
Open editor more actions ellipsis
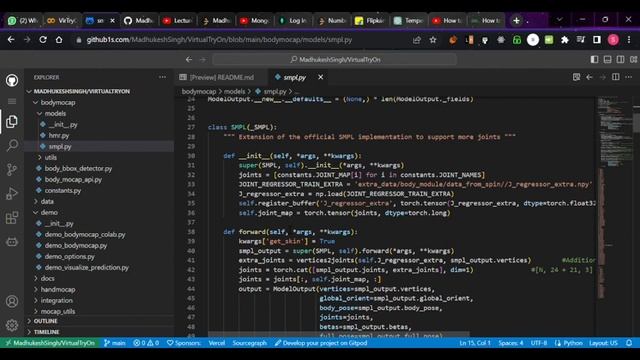629,77
